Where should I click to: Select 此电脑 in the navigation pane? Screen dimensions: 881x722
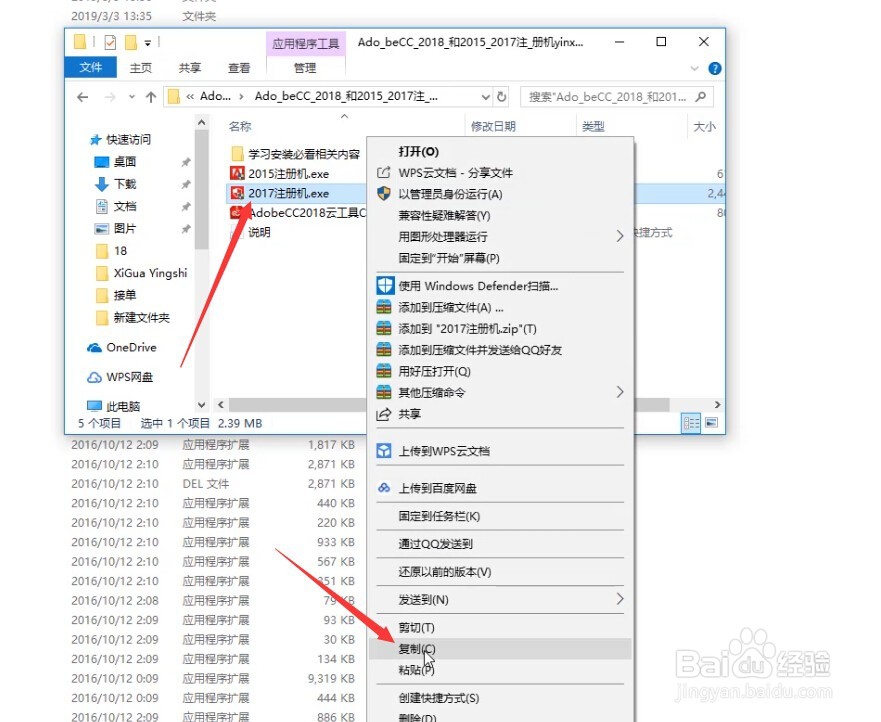coord(122,406)
